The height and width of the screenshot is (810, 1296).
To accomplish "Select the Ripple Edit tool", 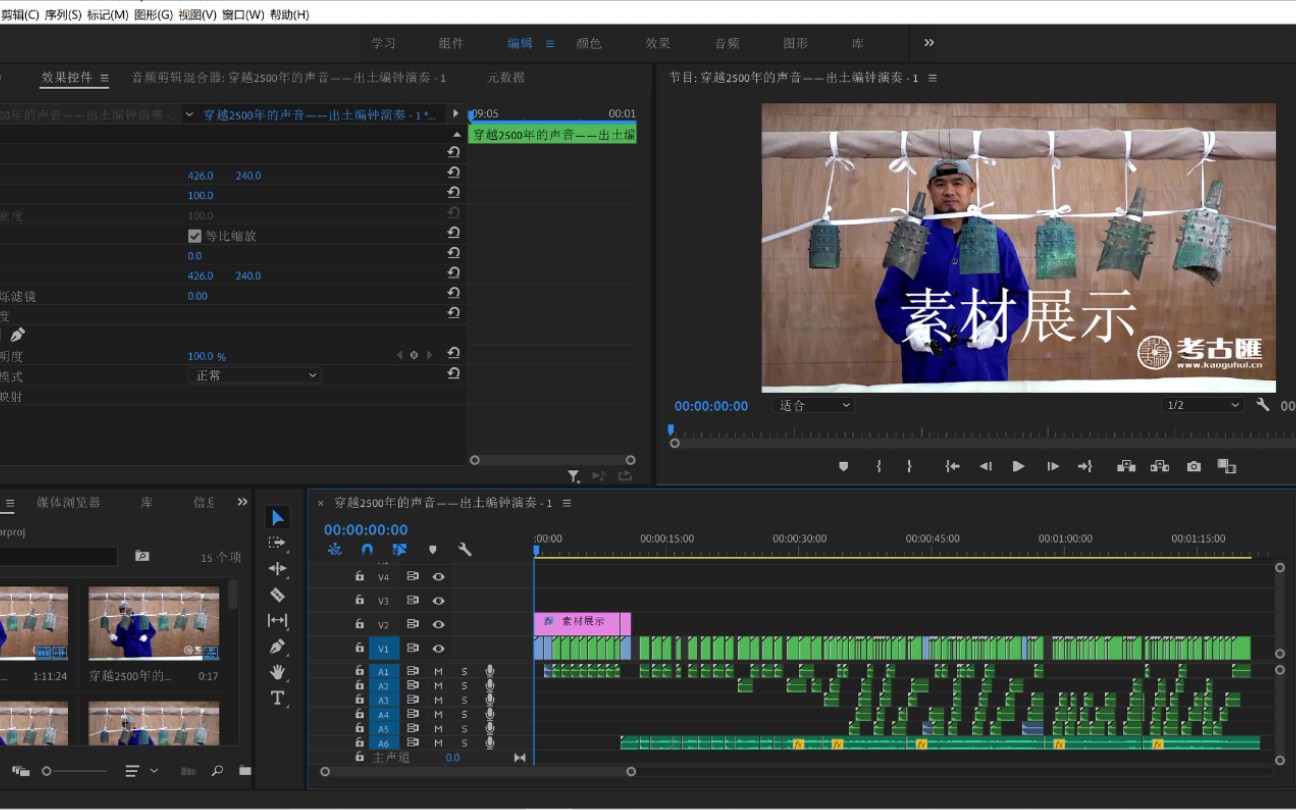I will tap(277, 568).
